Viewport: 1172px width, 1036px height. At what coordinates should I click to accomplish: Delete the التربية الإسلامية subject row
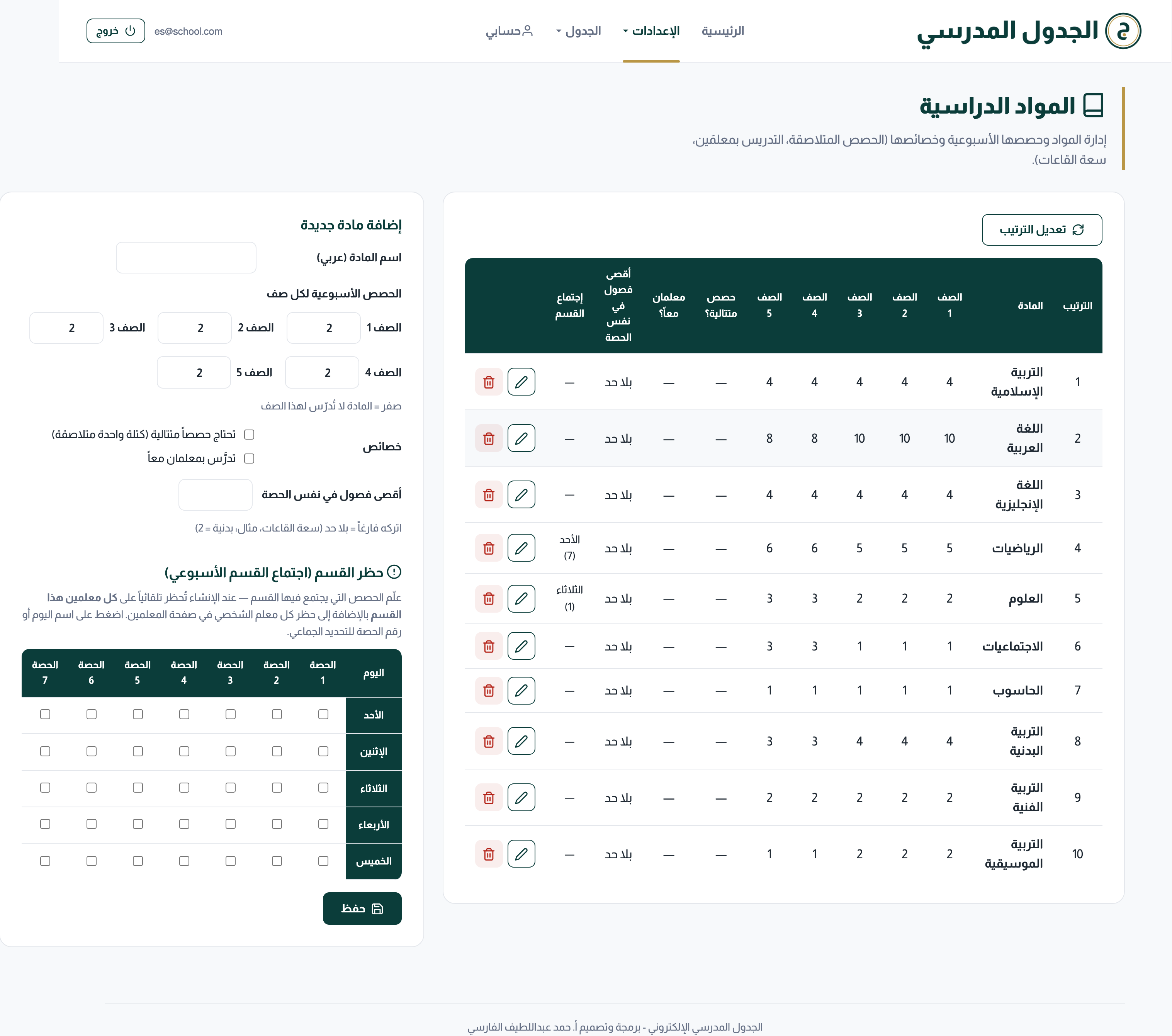point(489,382)
